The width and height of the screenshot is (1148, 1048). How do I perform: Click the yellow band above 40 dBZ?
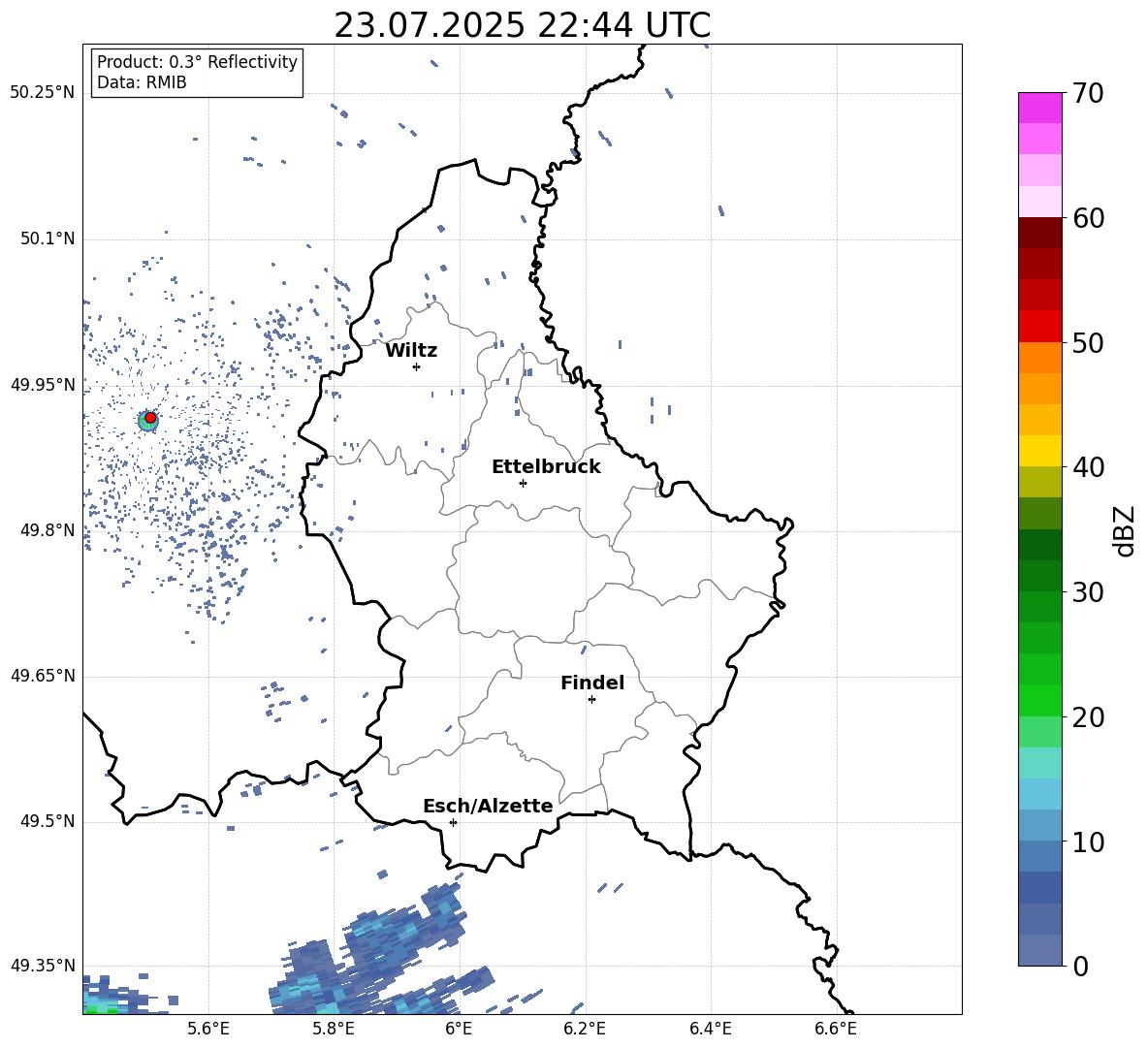click(1039, 451)
